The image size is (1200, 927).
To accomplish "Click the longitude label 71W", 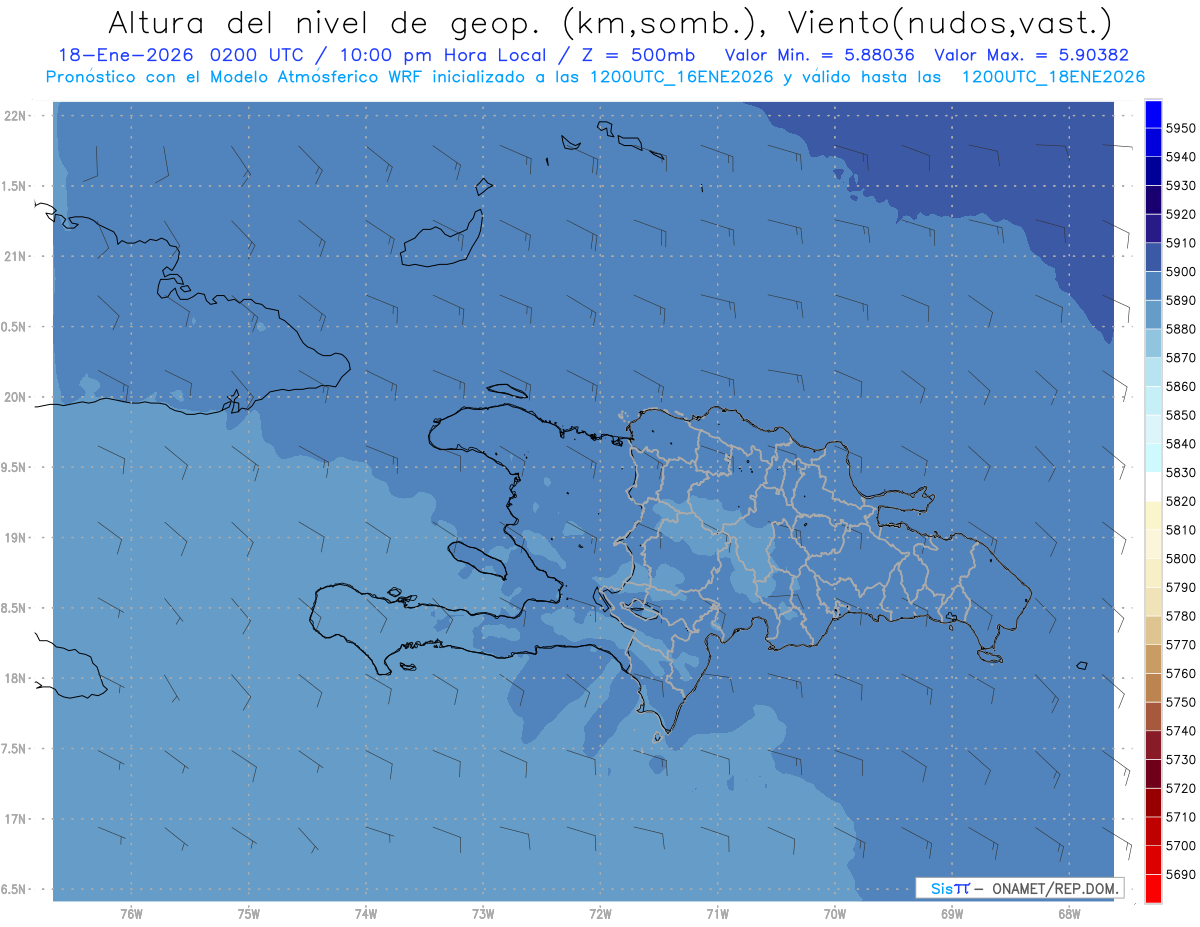I will (717, 914).
